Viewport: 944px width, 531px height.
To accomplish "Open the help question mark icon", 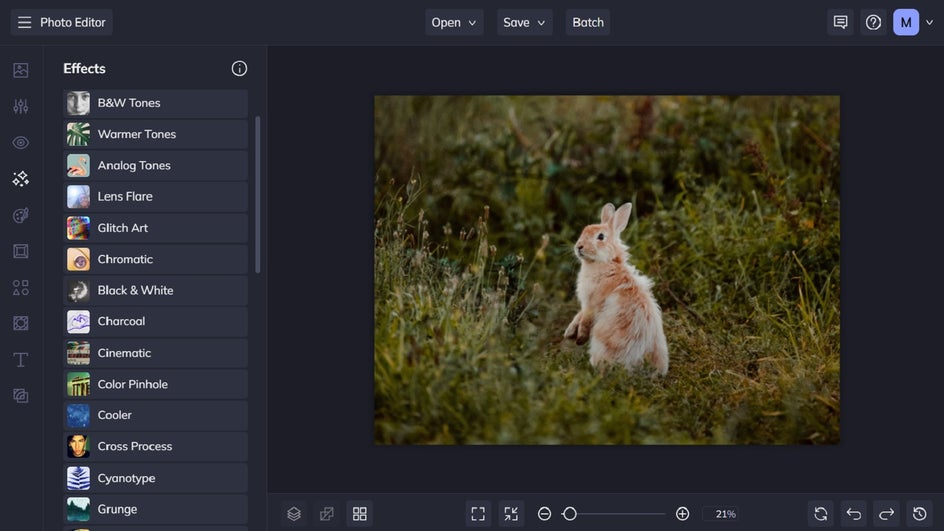I will pos(873,22).
